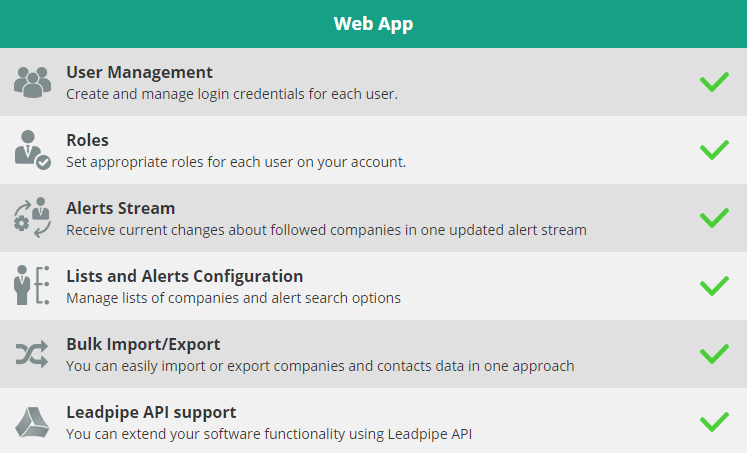This screenshot has width=747, height=453.
Task: Click the Web App header title
Action: [374, 24]
